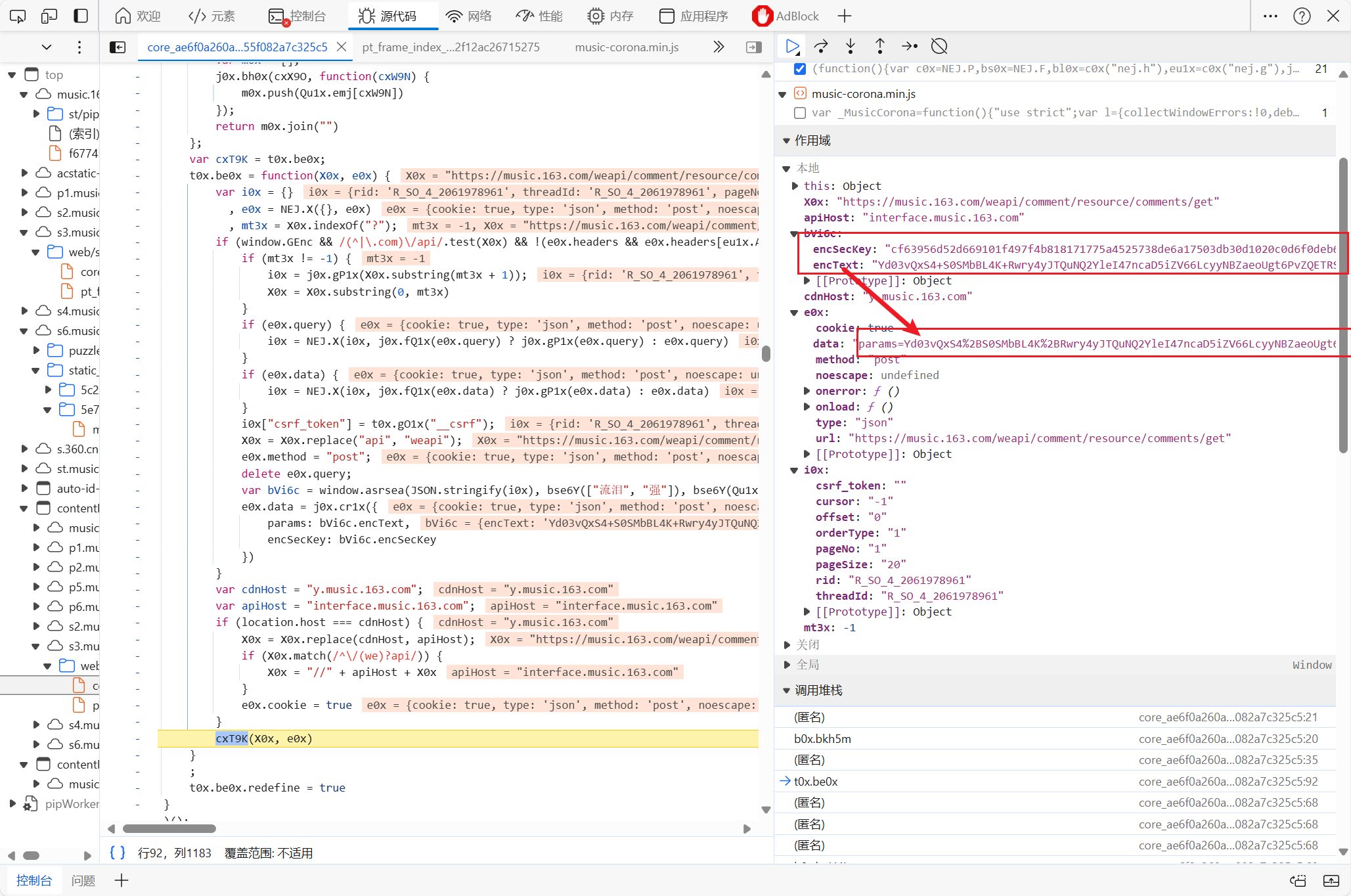The width and height of the screenshot is (1351, 896).
Task: Collapse music-corona.min.js breakpoint group
Action: 782,94
